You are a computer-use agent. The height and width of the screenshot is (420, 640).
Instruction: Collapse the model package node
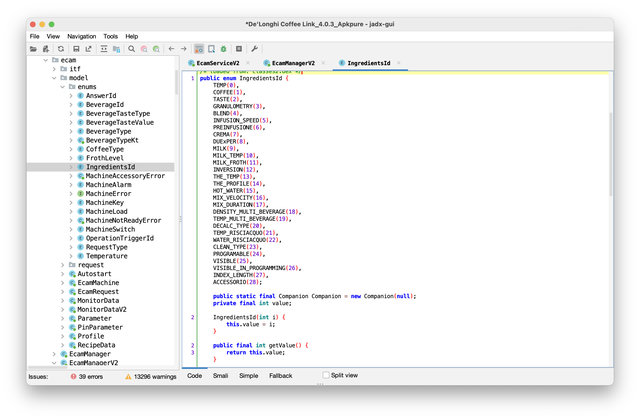pyautogui.click(x=54, y=78)
